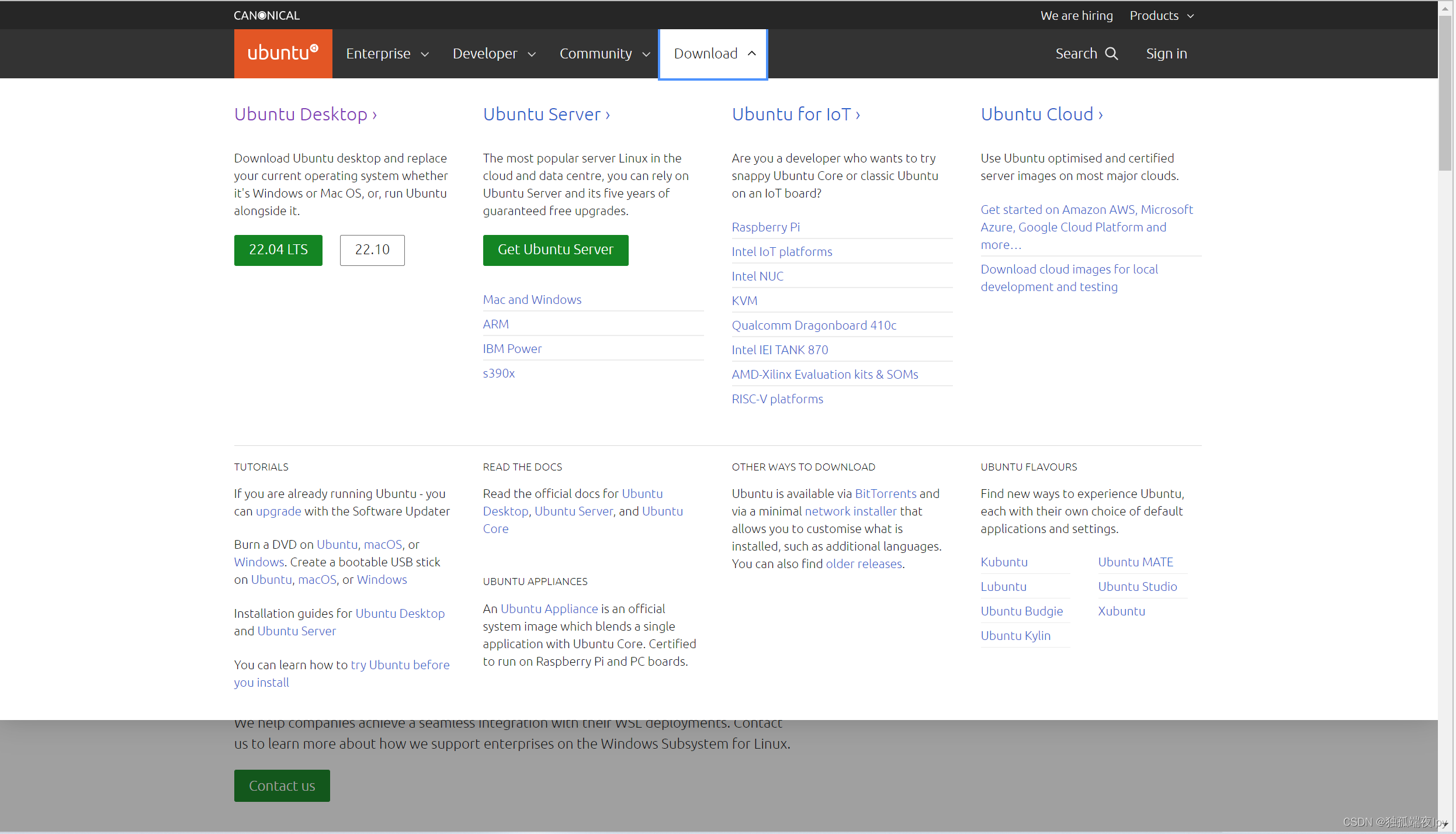Viewport: 1456px width, 834px height.
Task: Open IBM Power link
Action: pos(512,348)
